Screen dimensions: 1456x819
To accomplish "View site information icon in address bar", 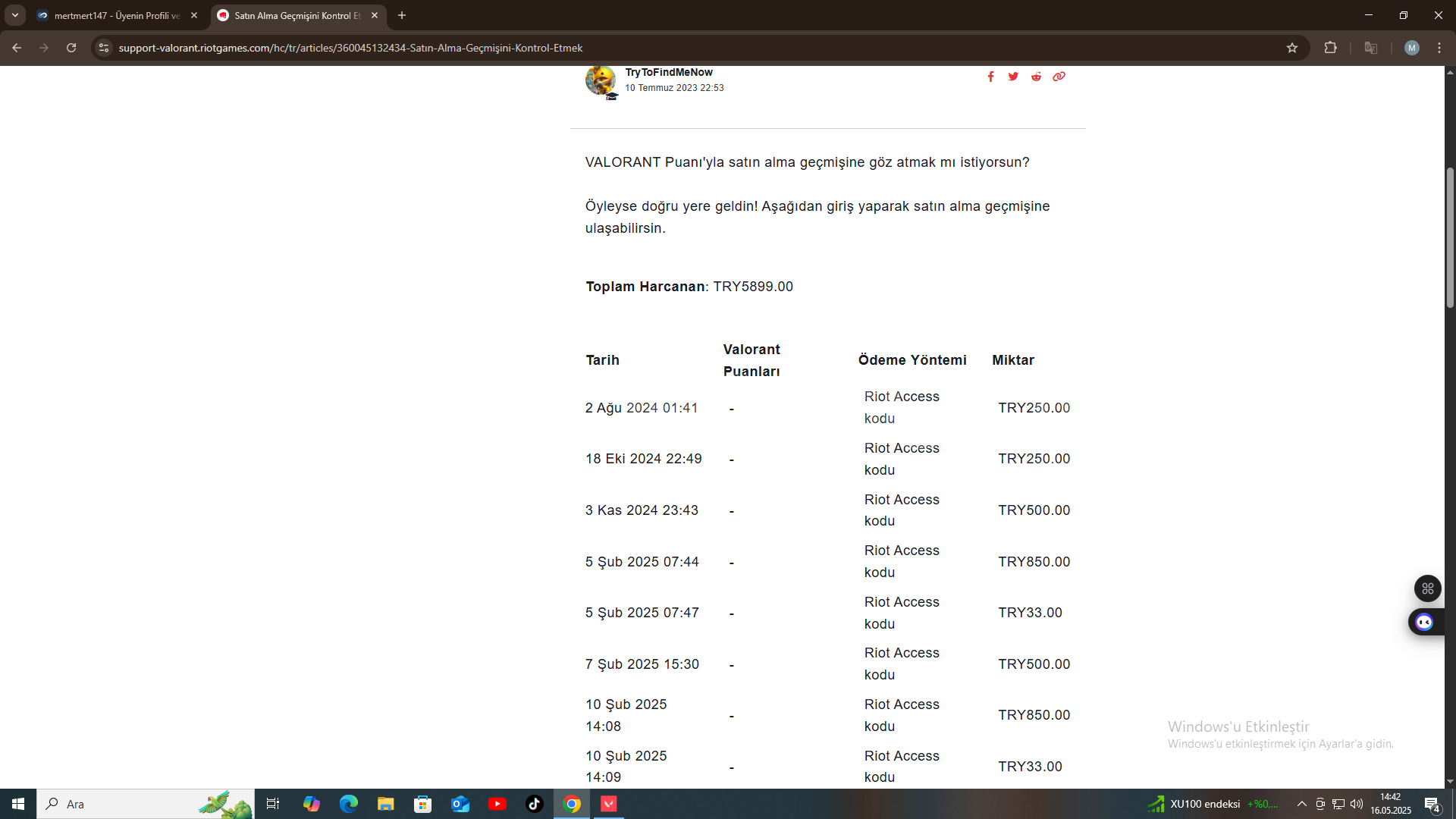I will 104,48.
